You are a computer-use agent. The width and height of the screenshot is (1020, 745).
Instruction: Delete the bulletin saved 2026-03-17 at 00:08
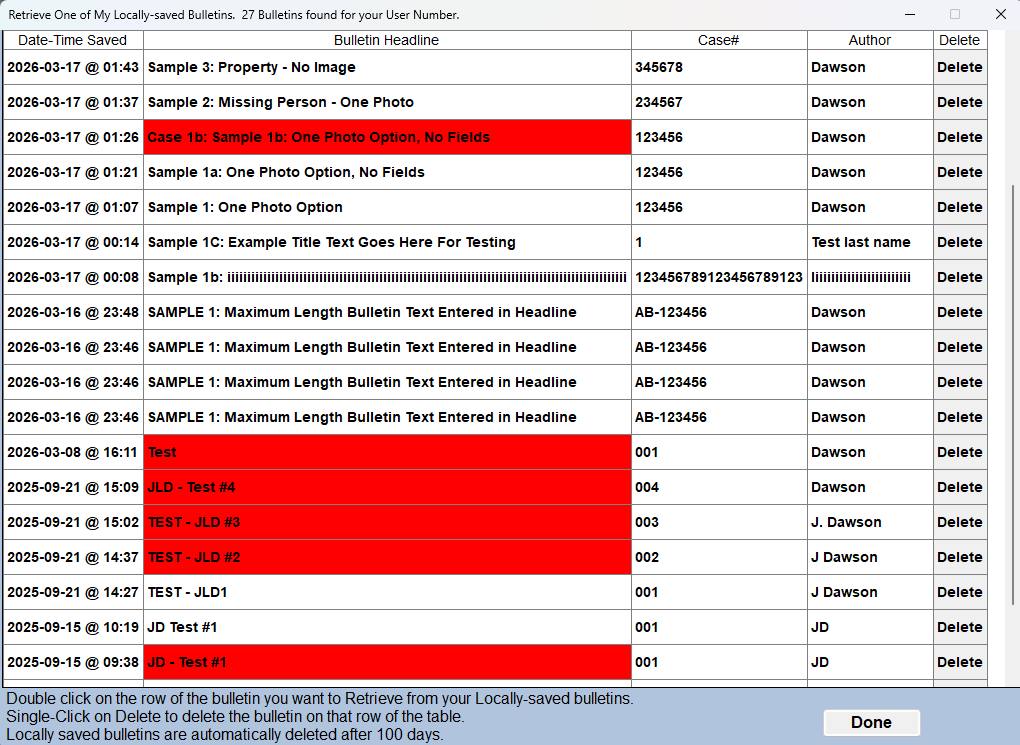click(x=960, y=277)
